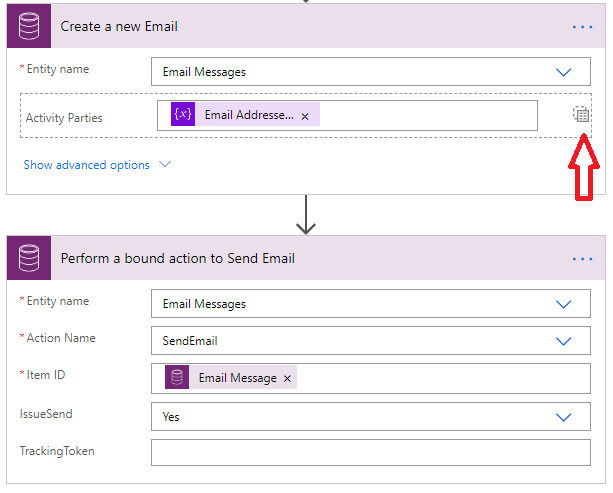Click the Create a new Email header title
The width and height of the screenshot is (613, 493).
(119, 26)
